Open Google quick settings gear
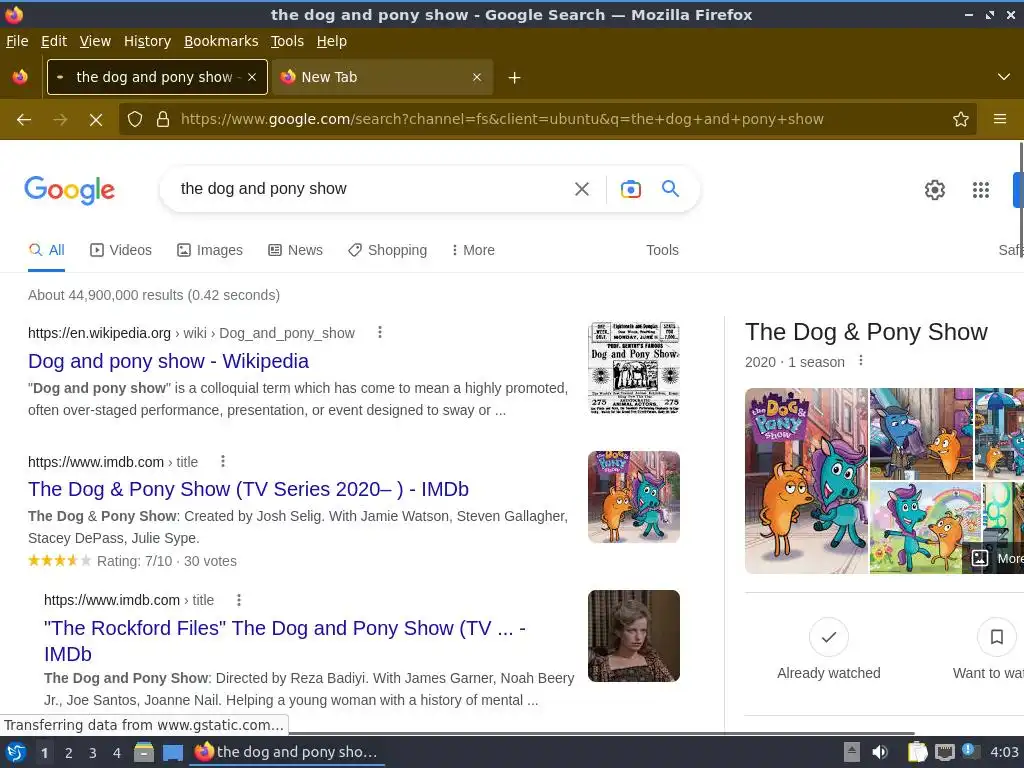 pyautogui.click(x=935, y=190)
